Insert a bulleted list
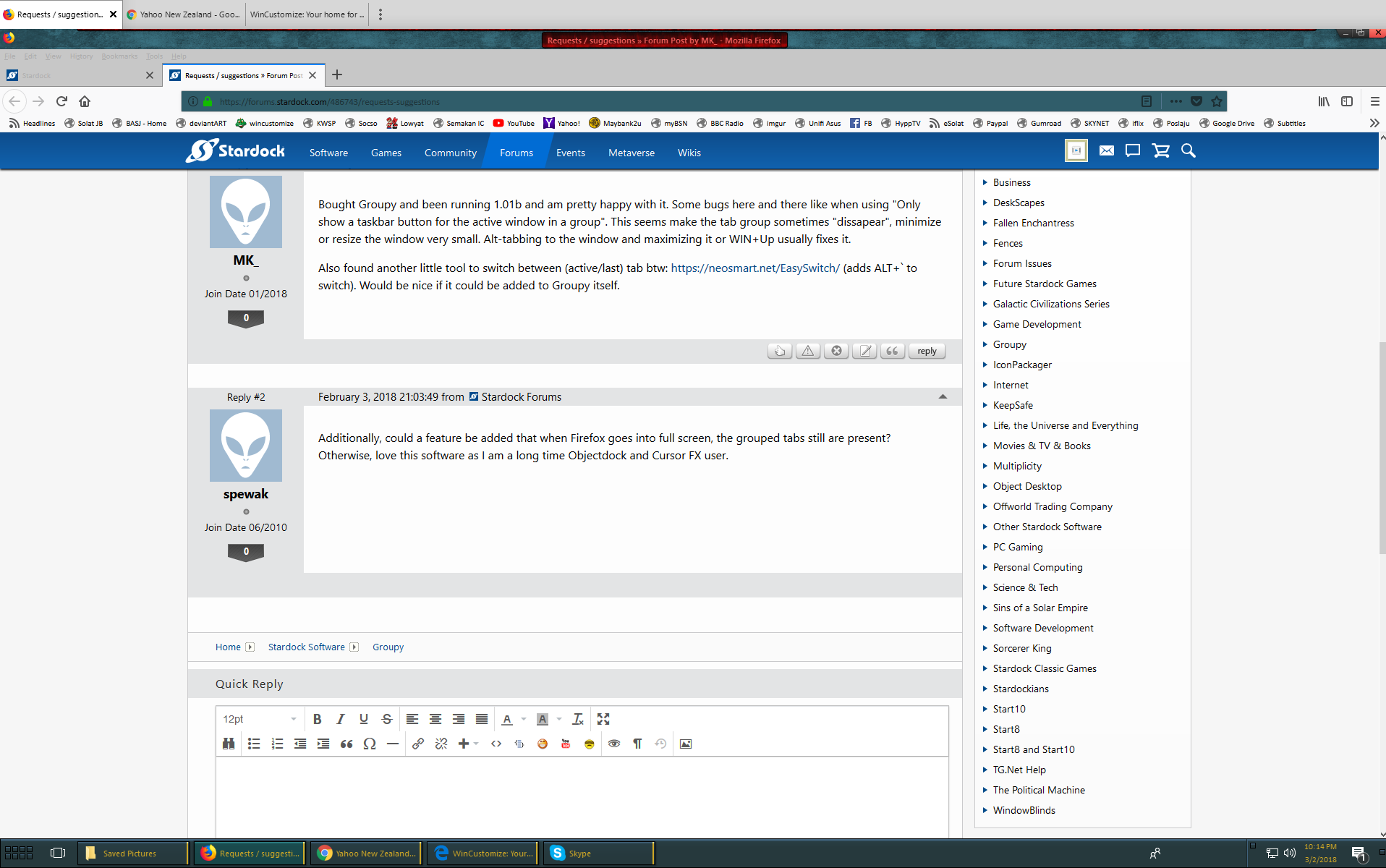This screenshot has width=1386, height=868. [x=254, y=744]
